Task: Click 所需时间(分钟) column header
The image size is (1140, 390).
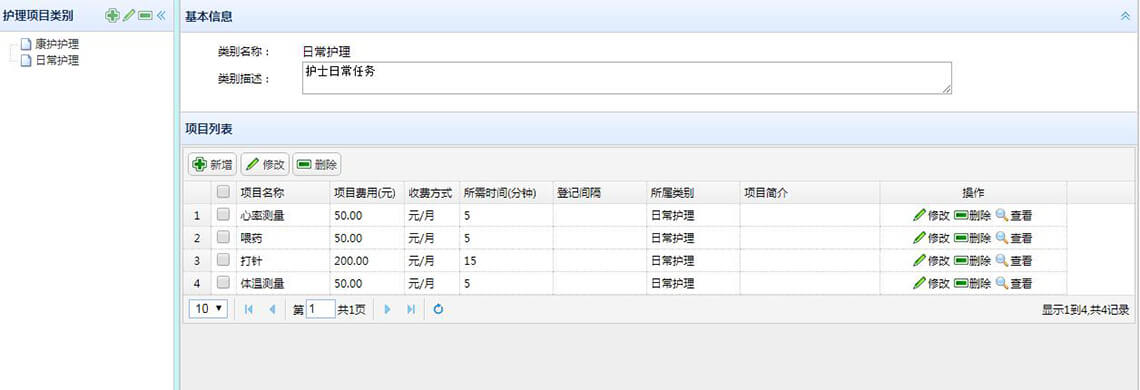Action: pos(506,193)
